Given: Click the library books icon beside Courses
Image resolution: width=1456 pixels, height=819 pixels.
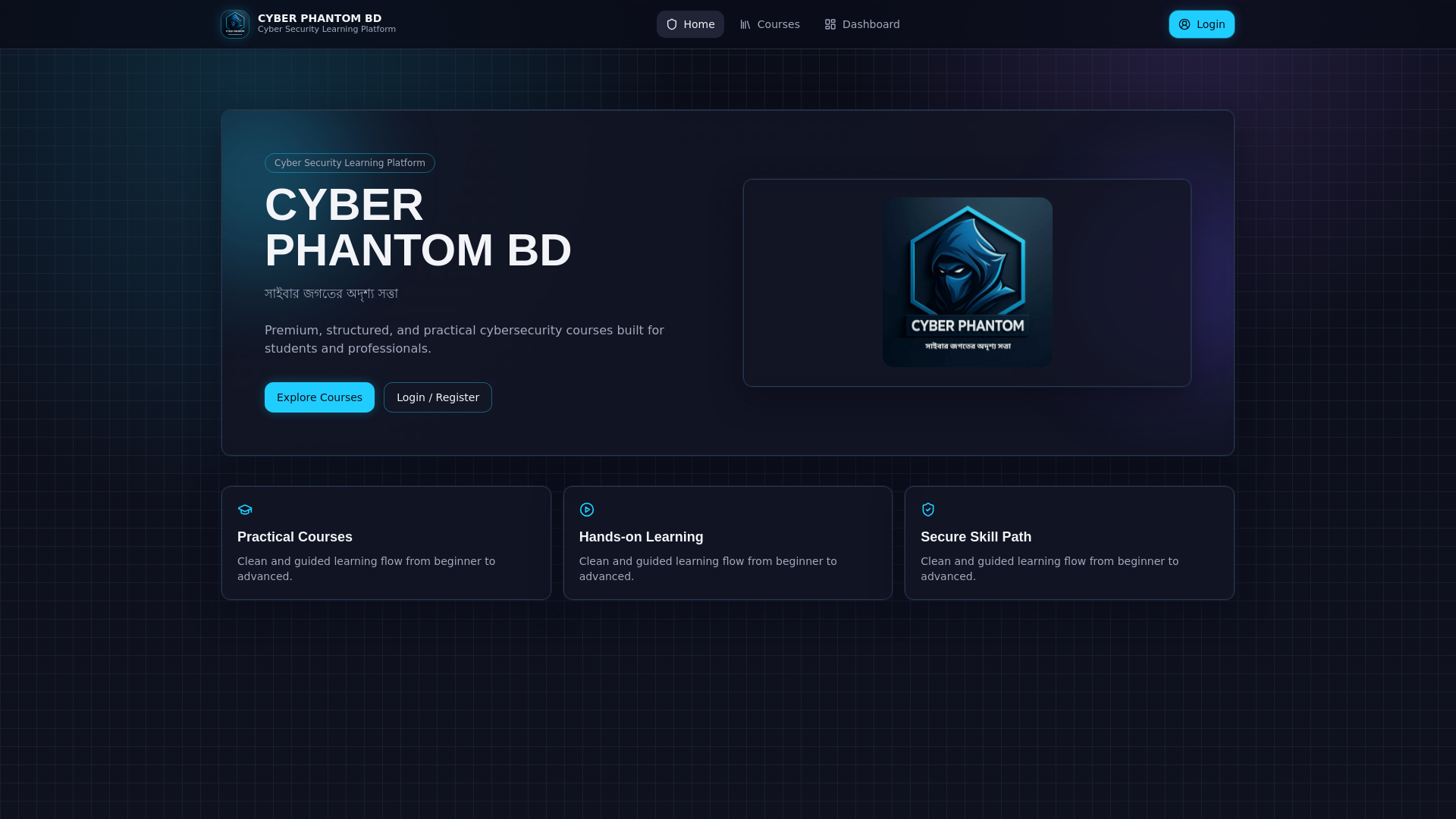Looking at the screenshot, I should [x=745, y=24].
